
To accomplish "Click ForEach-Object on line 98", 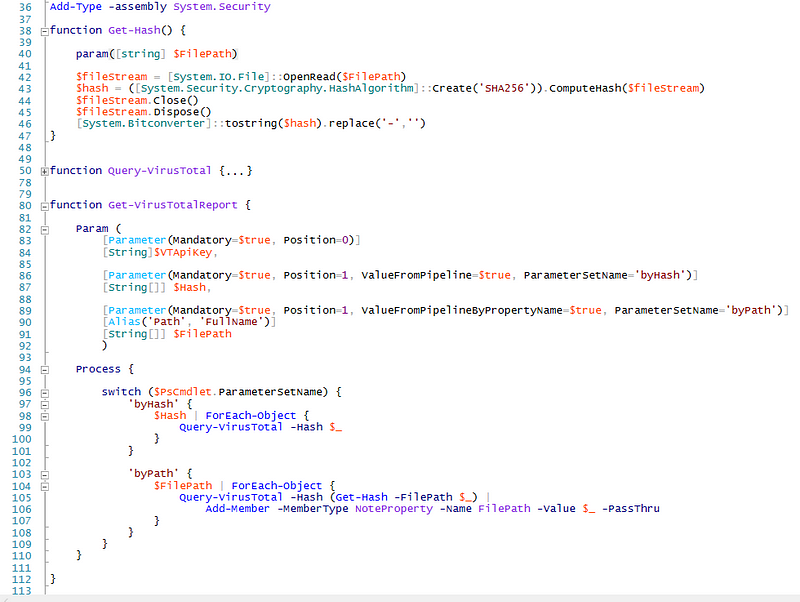I will point(250,416).
